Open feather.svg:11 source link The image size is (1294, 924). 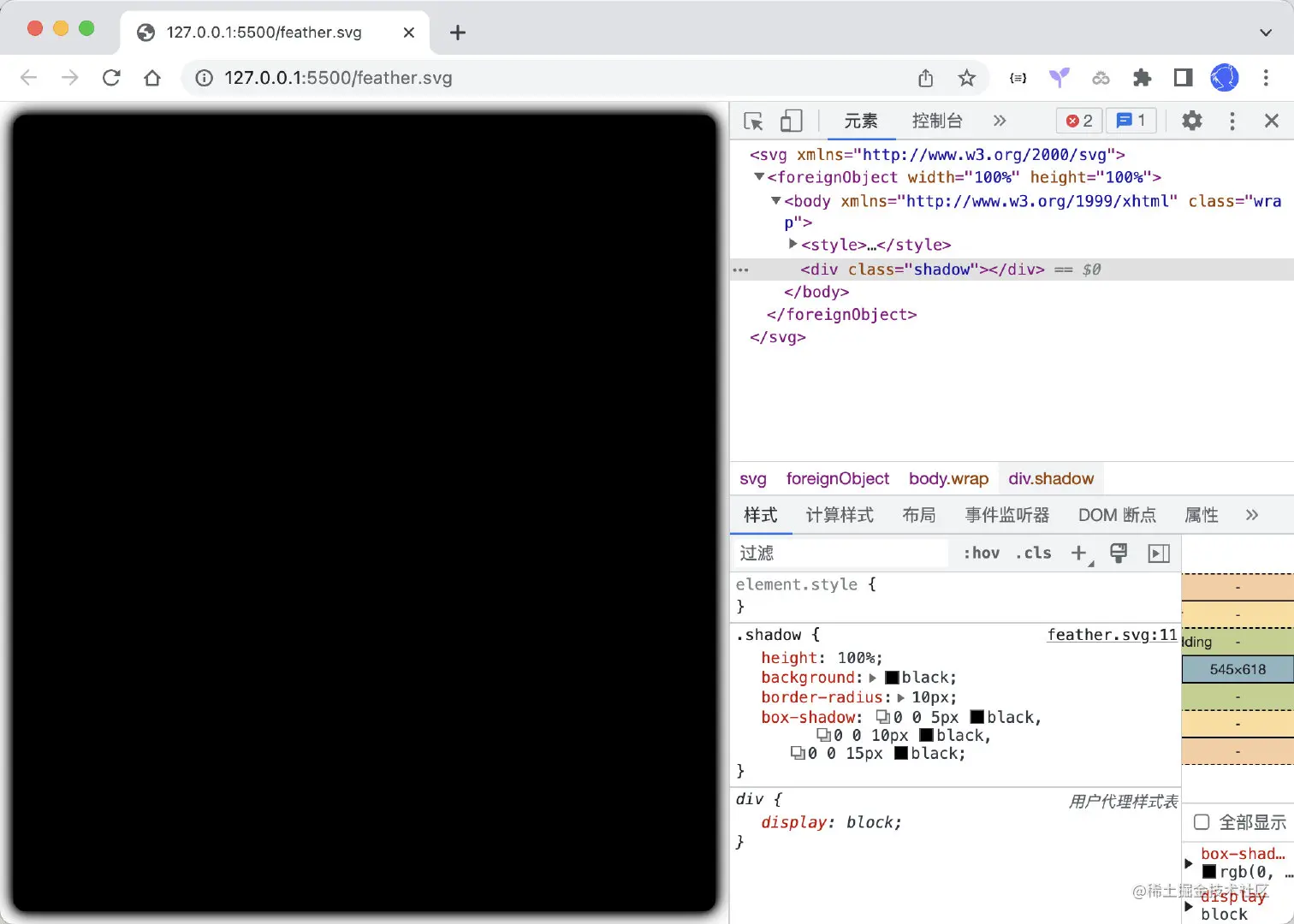click(x=1113, y=635)
